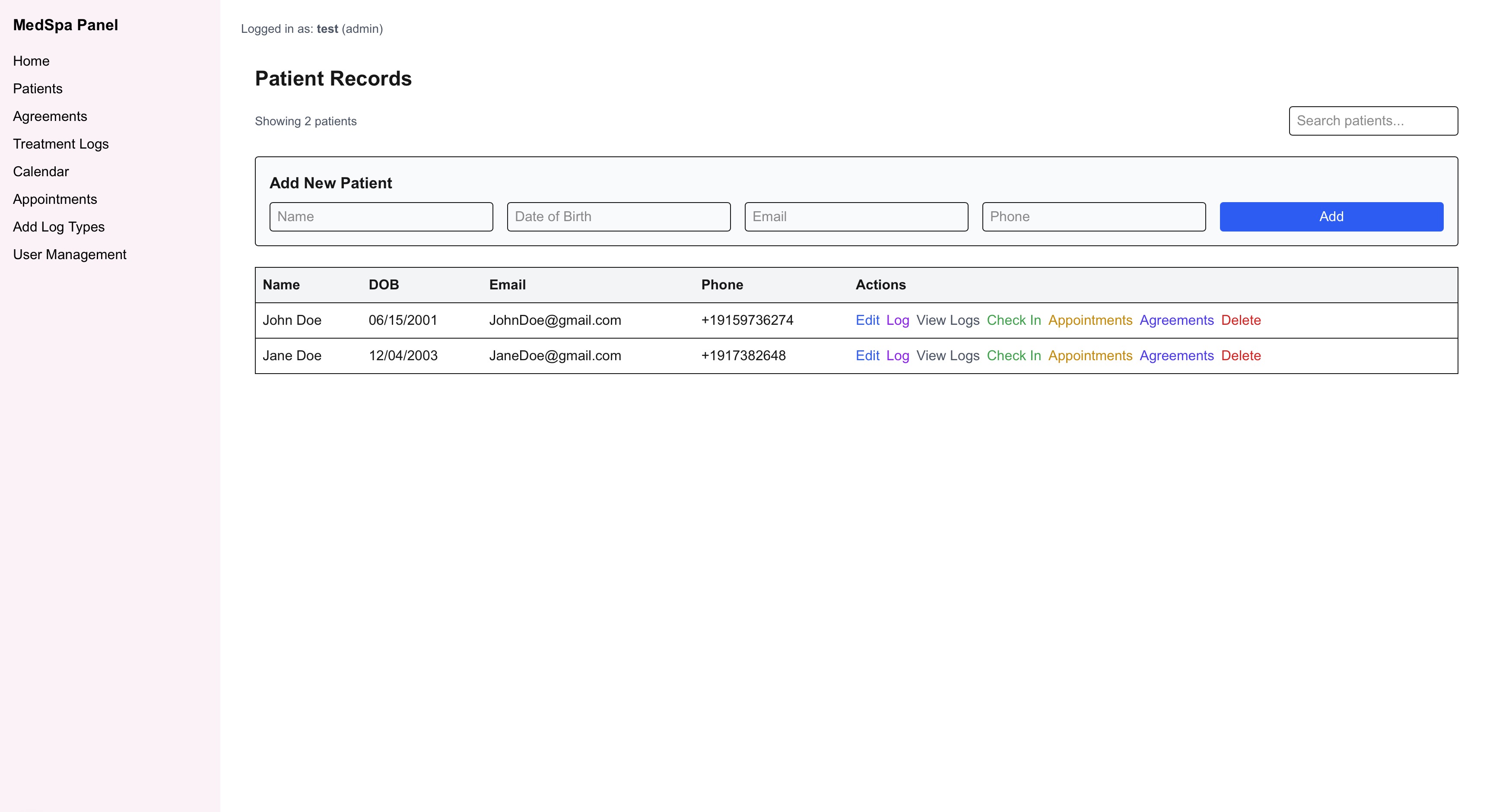
Task: Open the Agreements section in the sidebar
Action: point(50,116)
